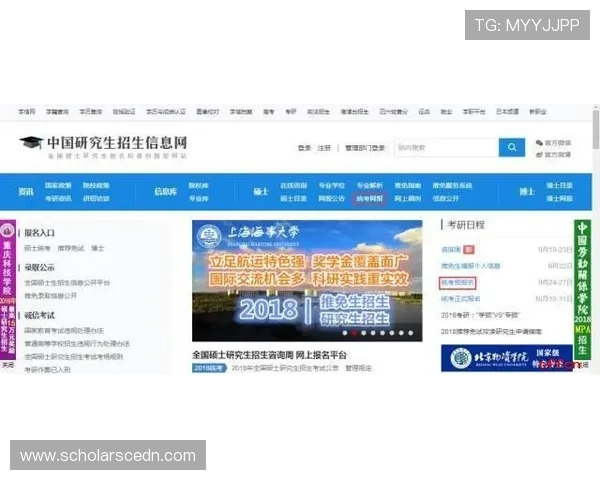The width and height of the screenshot is (600, 480).
Task: Click 专业库 in blue nav bar
Action: [x=199, y=198]
